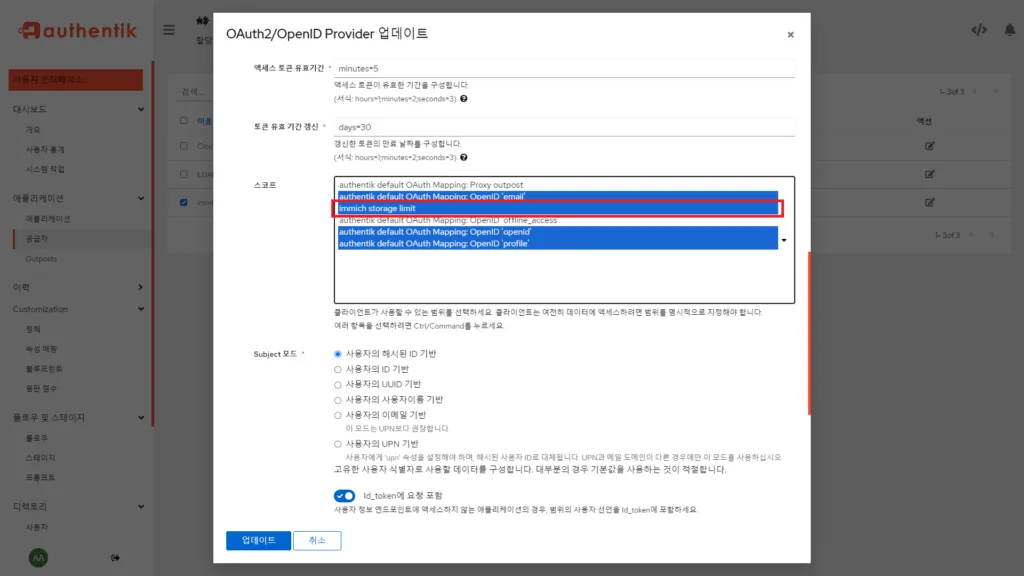This screenshot has height=576, width=1024.
Task: Click the 업데이트 button
Action: 258,540
